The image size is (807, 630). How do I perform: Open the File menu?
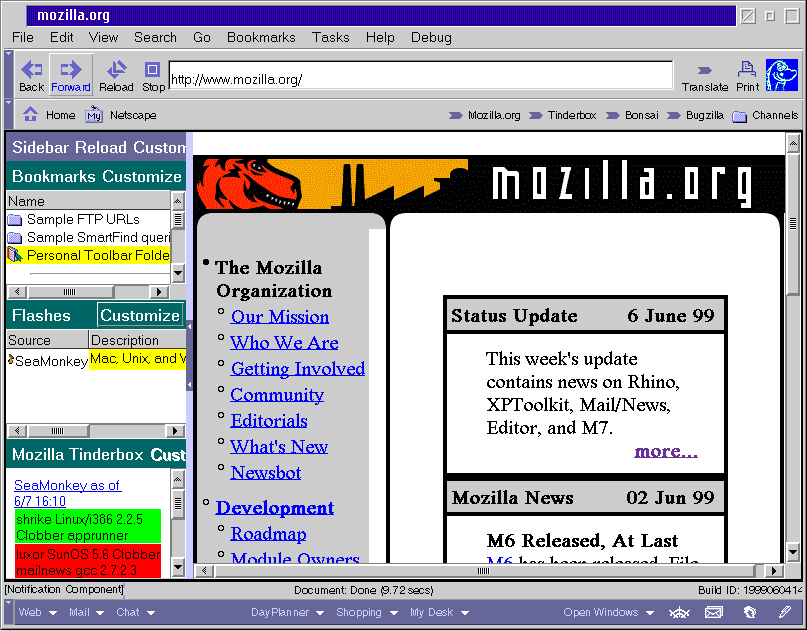pyautogui.click(x=23, y=38)
